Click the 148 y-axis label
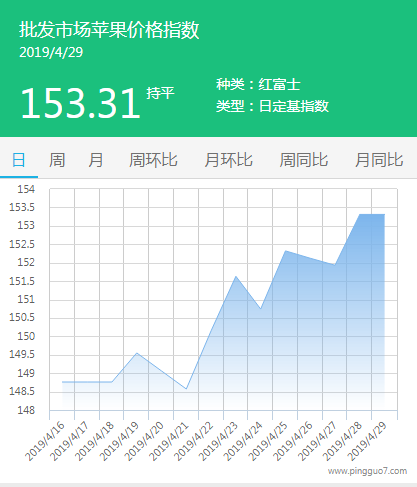 (x=26, y=410)
